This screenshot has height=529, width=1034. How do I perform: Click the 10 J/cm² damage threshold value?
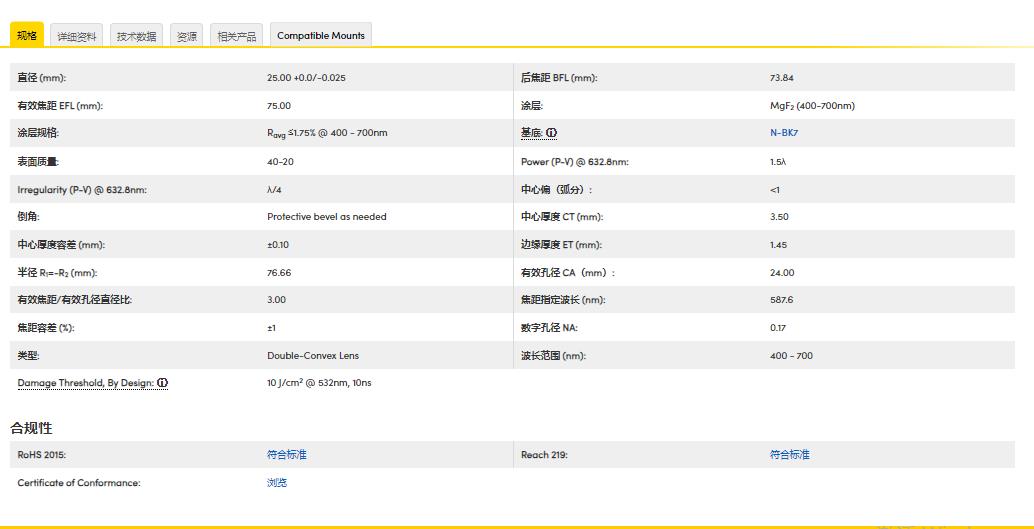319,383
